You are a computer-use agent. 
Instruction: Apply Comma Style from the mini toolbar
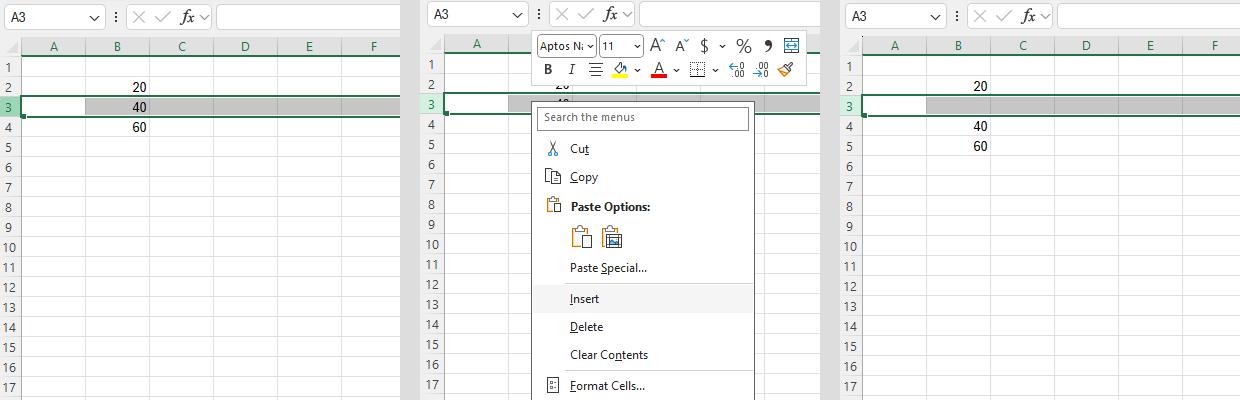[768, 46]
